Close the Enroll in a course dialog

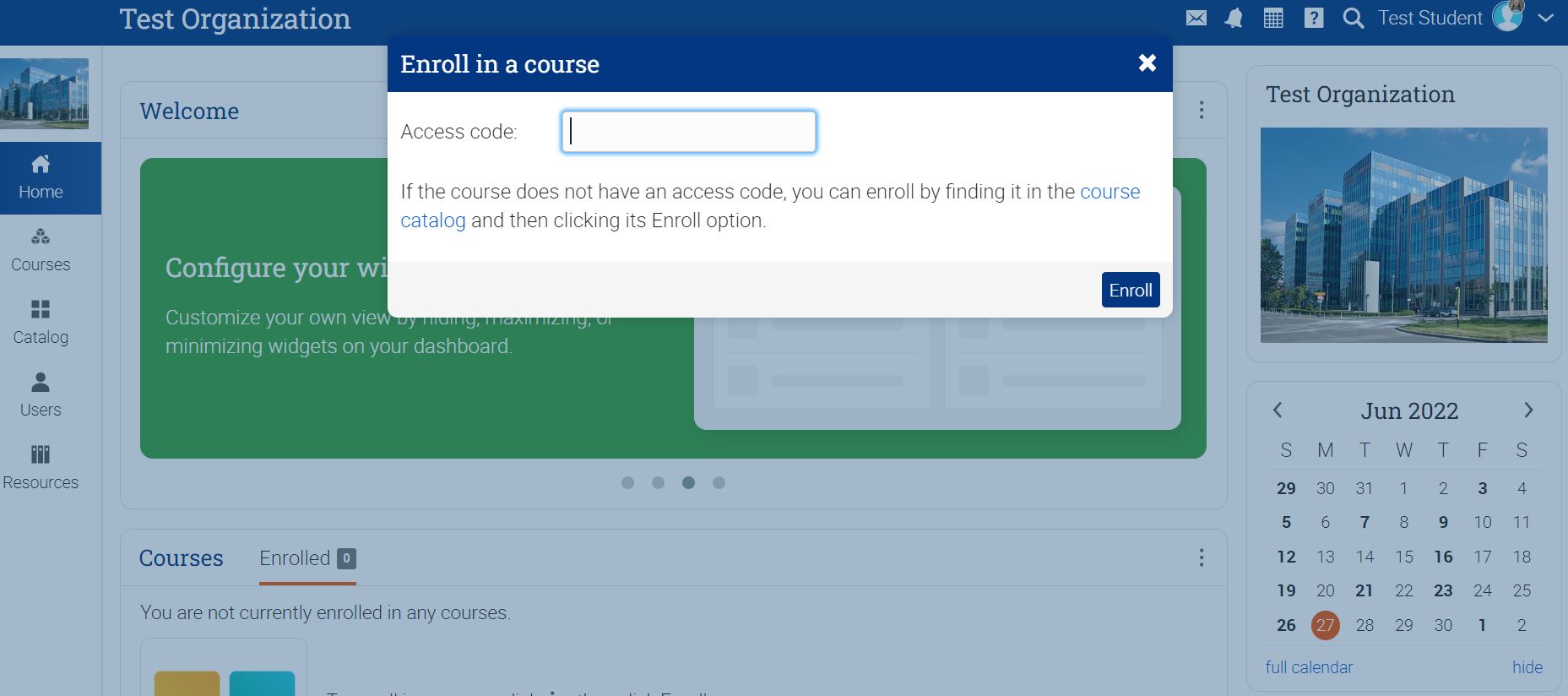point(1147,63)
